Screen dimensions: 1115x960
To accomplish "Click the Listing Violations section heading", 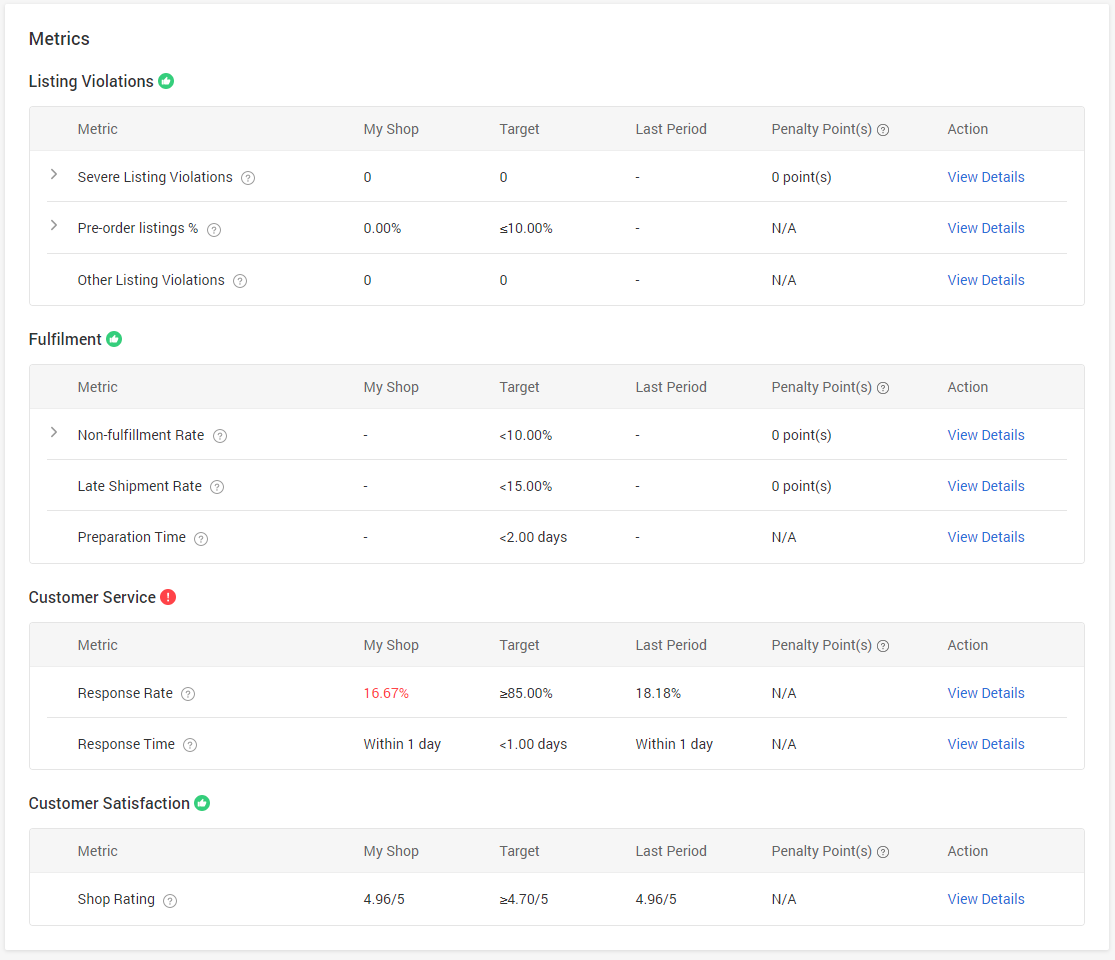I will (x=91, y=81).
